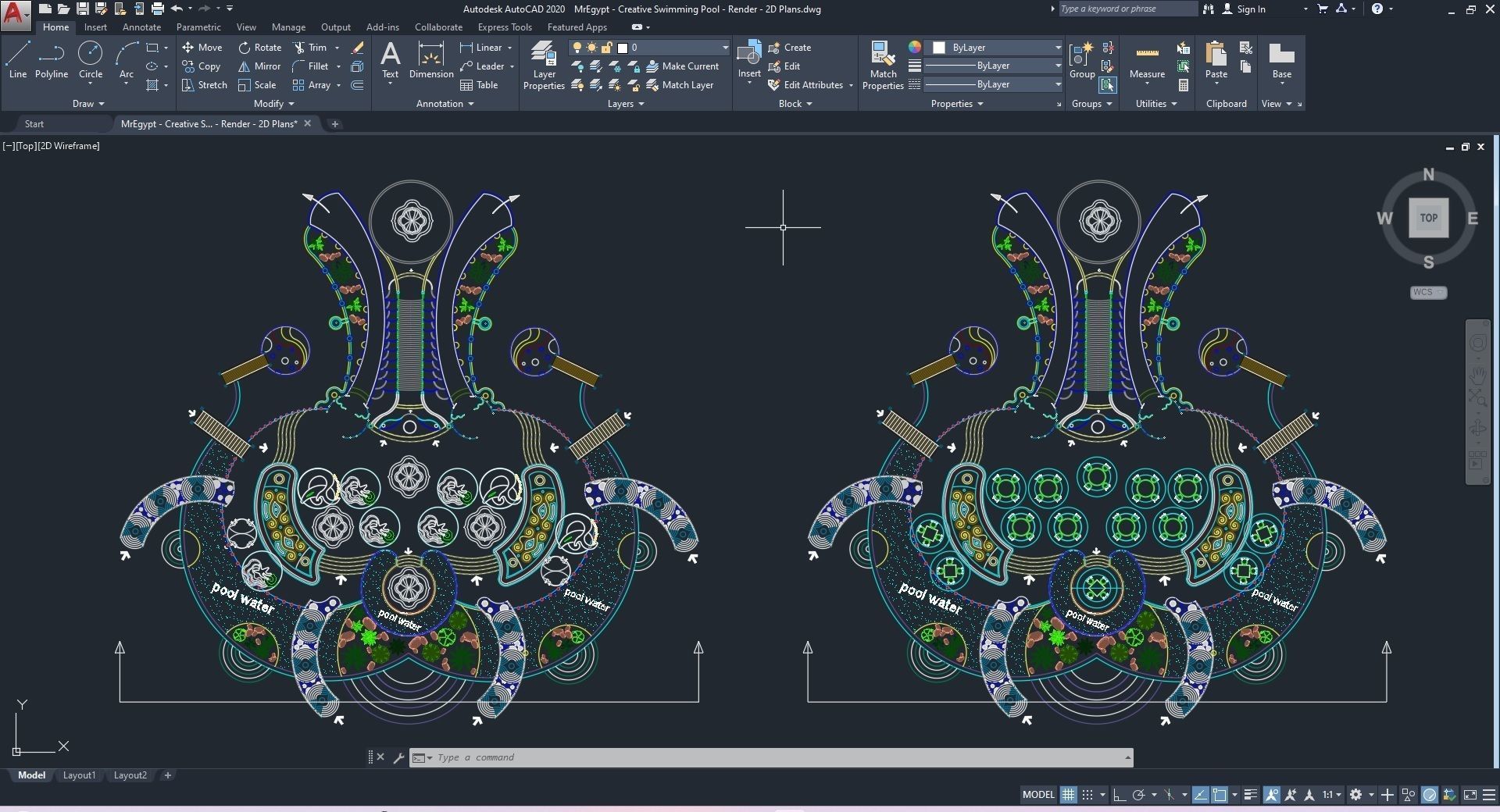
Task: Open the lineweight ByLayer dropdown
Action: pyautogui.click(x=994, y=66)
